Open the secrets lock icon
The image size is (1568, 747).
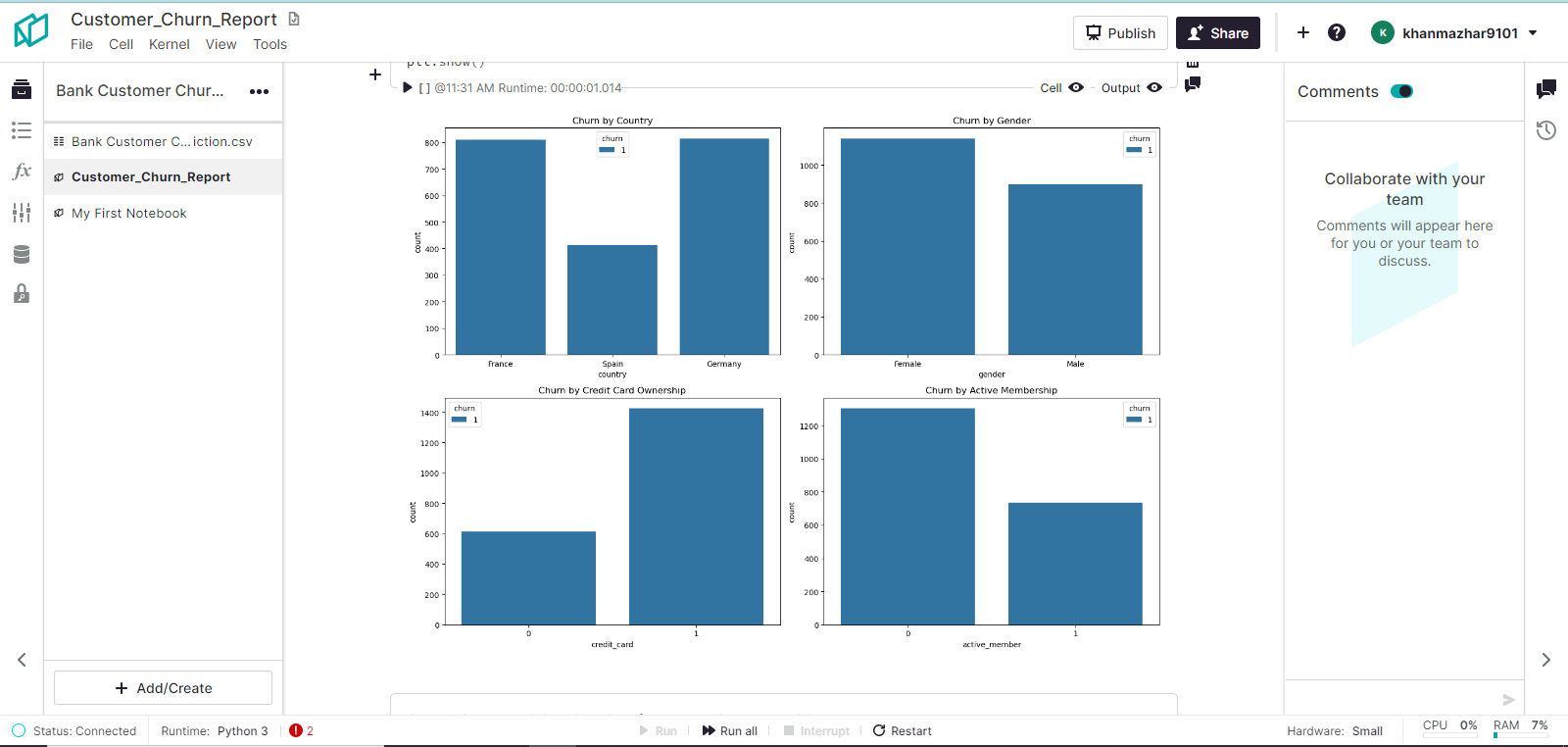tap(22, 294)
